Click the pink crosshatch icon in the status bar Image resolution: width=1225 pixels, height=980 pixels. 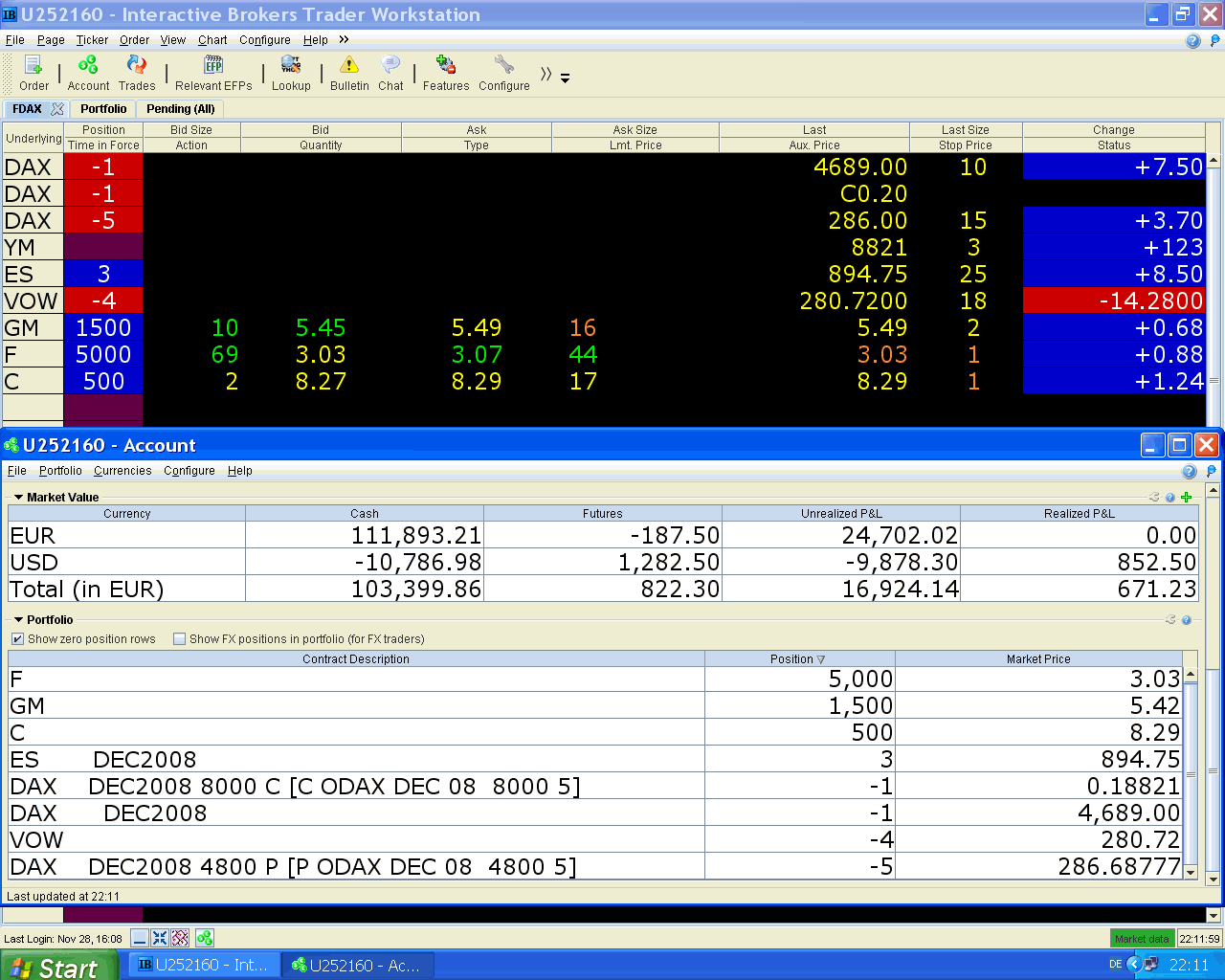click(x=180, y=938)
